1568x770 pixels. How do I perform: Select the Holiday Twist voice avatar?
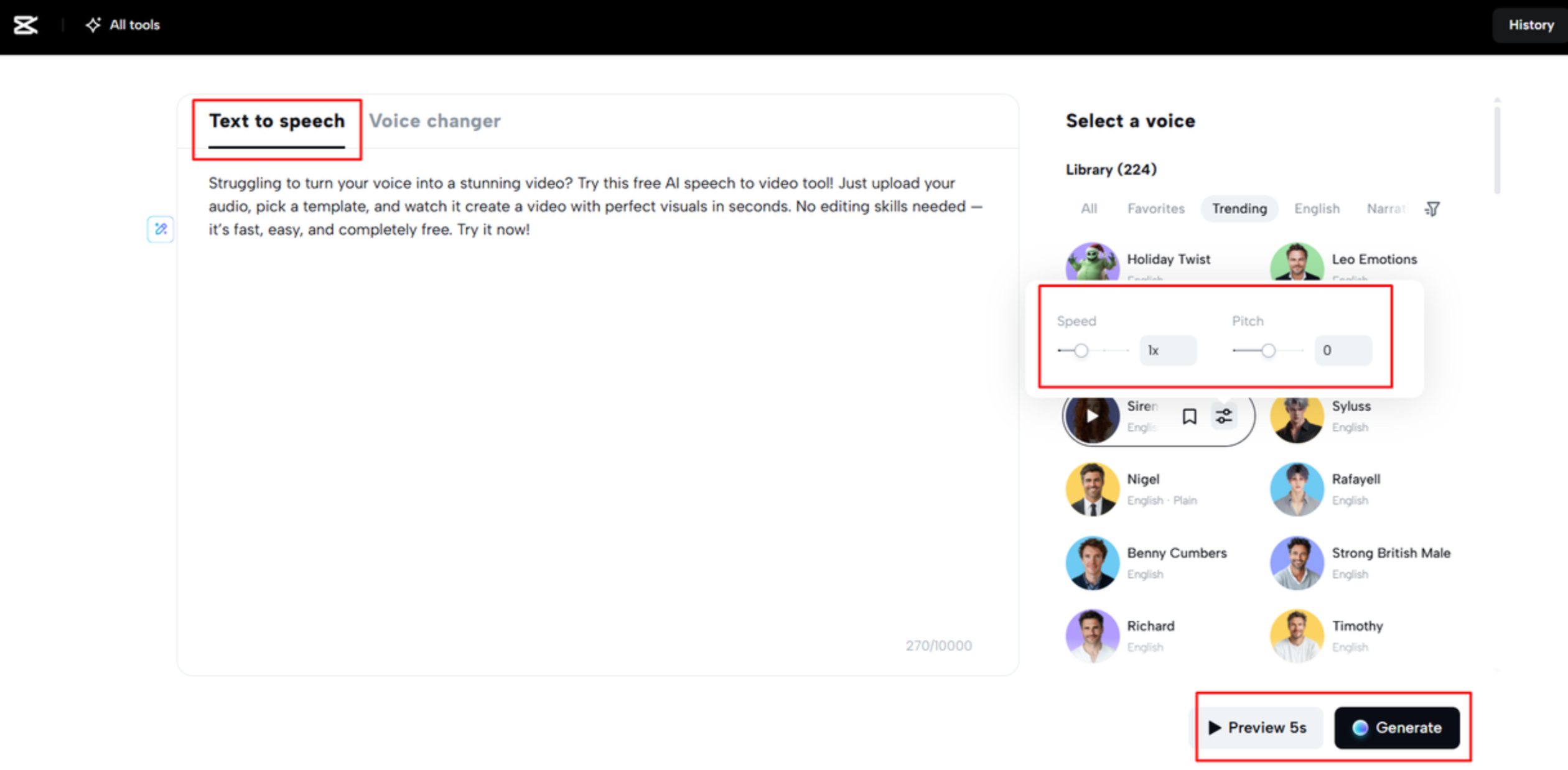point(1092,262)
